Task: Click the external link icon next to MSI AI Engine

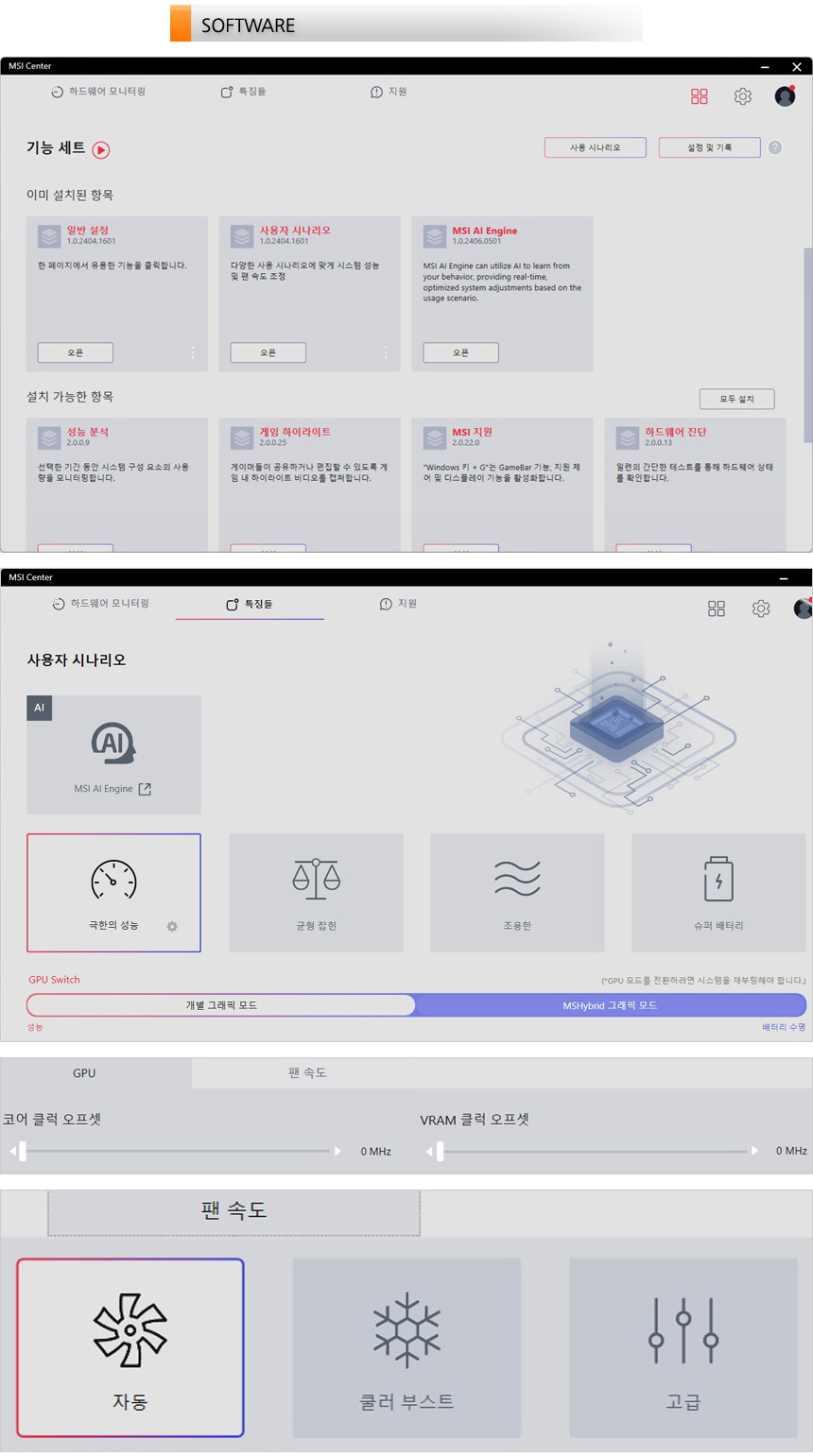Action: [145, 789]
